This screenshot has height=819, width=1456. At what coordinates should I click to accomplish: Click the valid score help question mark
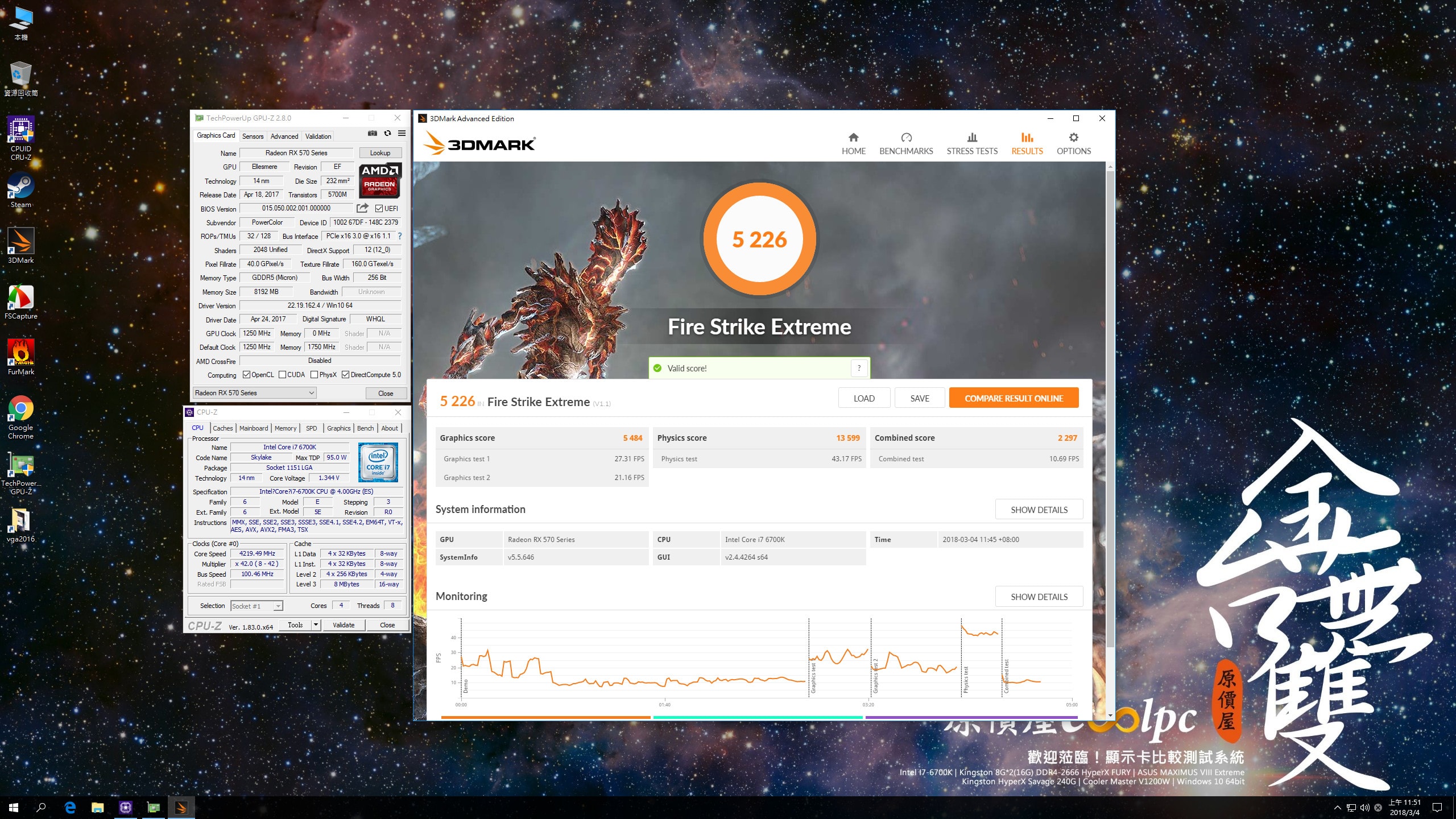[859, 368]
